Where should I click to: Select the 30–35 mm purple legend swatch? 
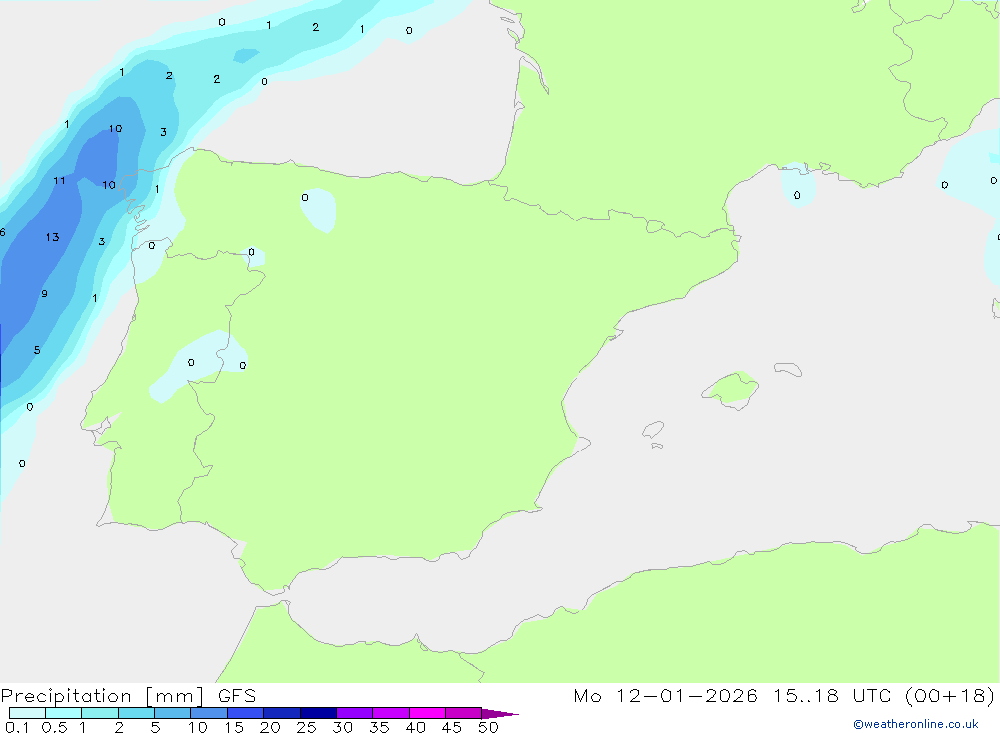click(355, 713)
